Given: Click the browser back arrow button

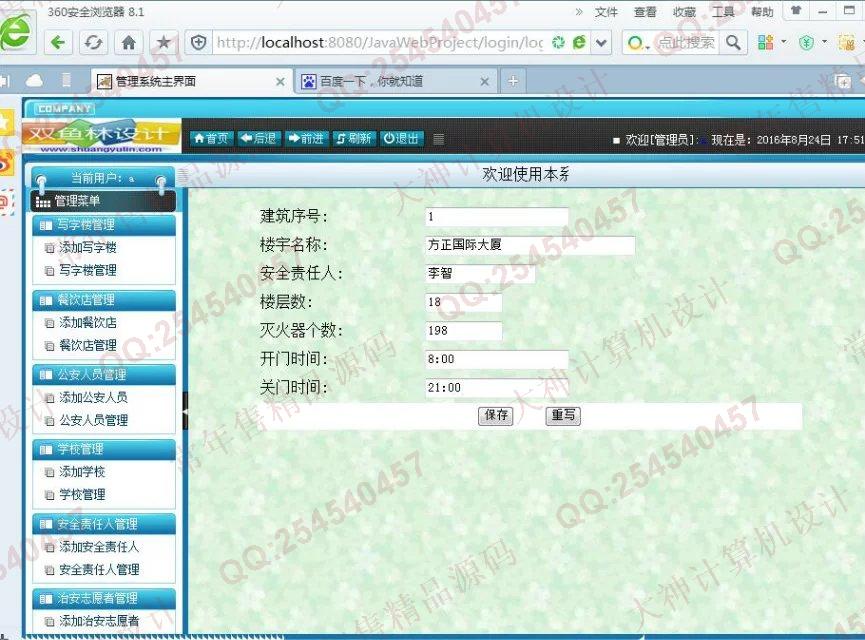Looking at the screenshot, I should pos(59,42).
